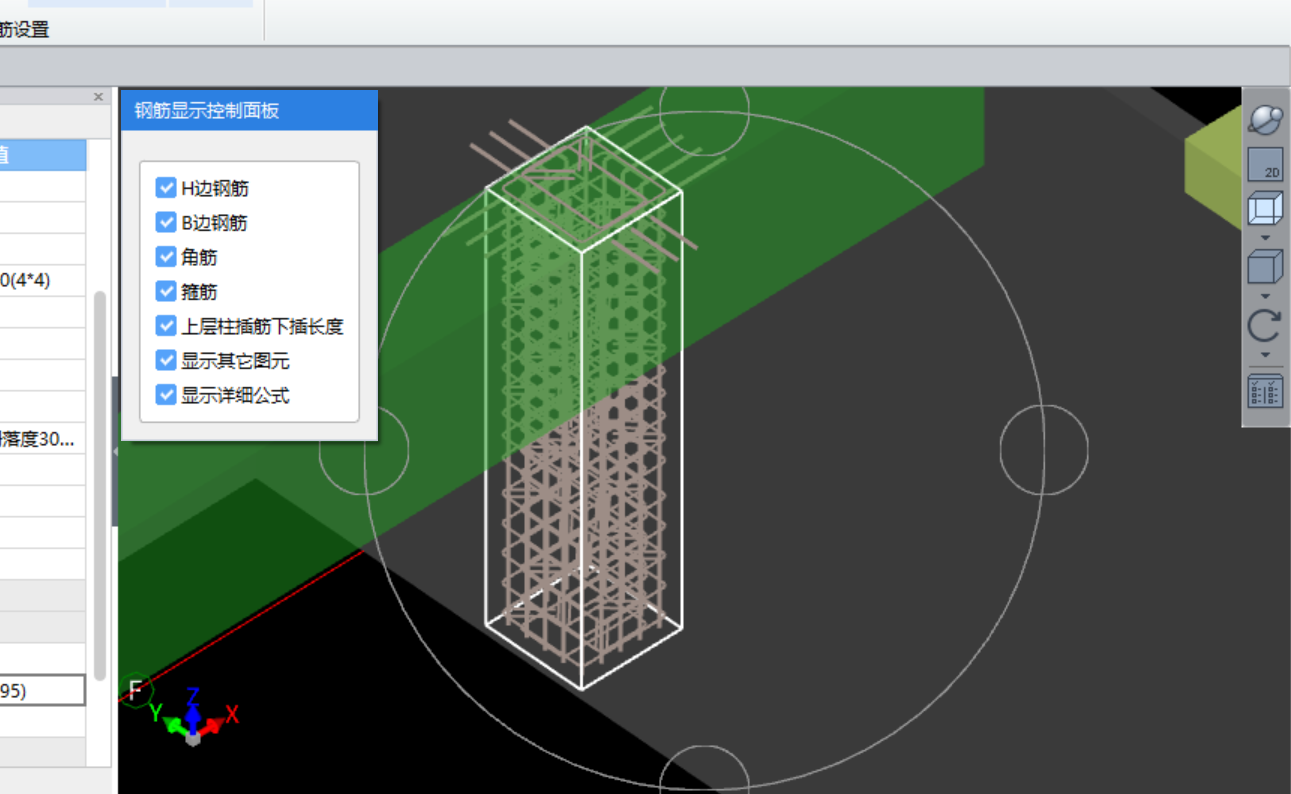Click the 钢筋显示控制面板 title bar
The width and height of the screenshot is (1291, 794).
click(249, 111)
